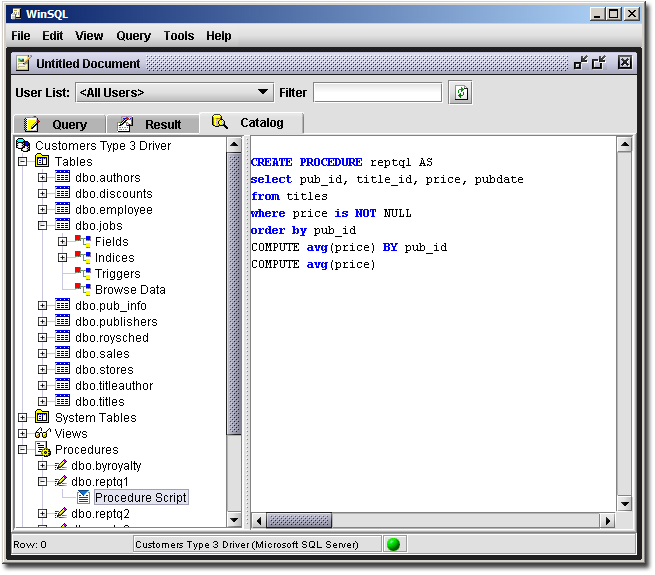Click the dbo.titles table icon
Image resolution: width=655 pixels, height=575 pixels.
click(x=62, y=401)
